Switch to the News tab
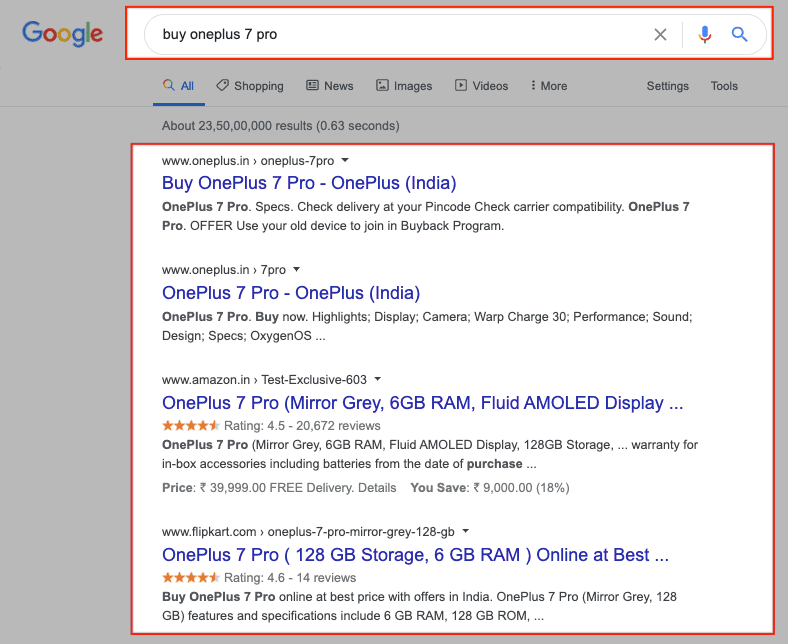This screenshot has width=788, height=644. [329, 86]
